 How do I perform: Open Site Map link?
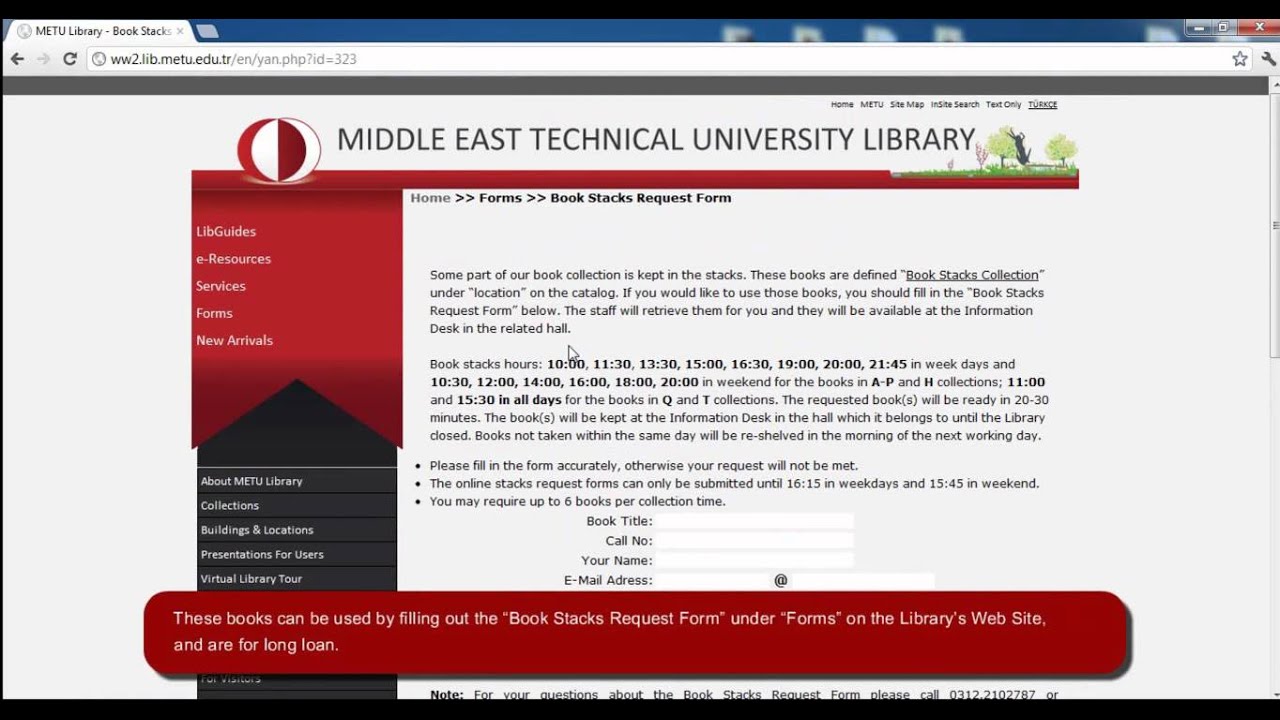click(907, 104)
